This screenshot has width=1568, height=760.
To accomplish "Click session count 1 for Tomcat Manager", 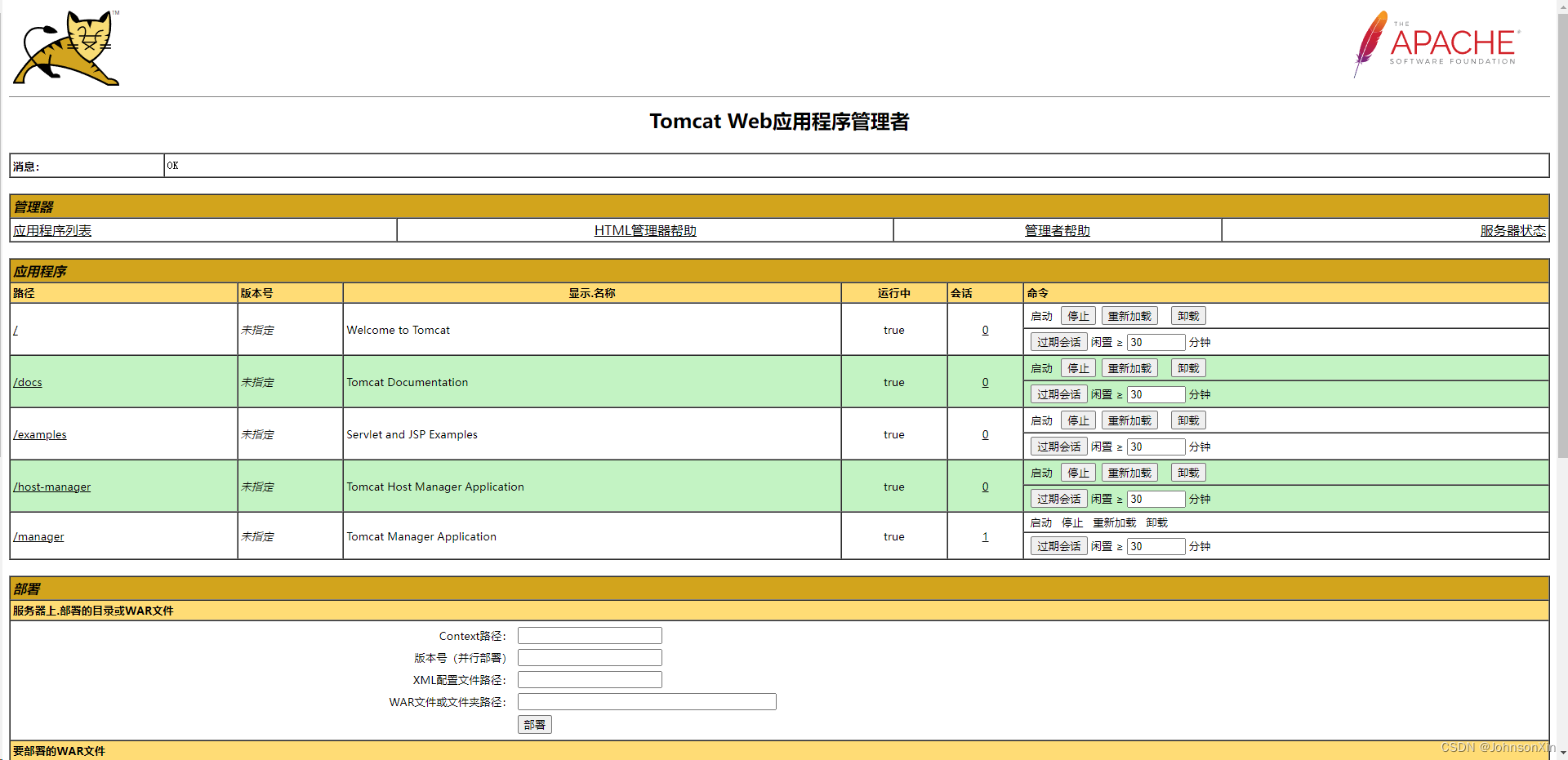I will [985, 536].
